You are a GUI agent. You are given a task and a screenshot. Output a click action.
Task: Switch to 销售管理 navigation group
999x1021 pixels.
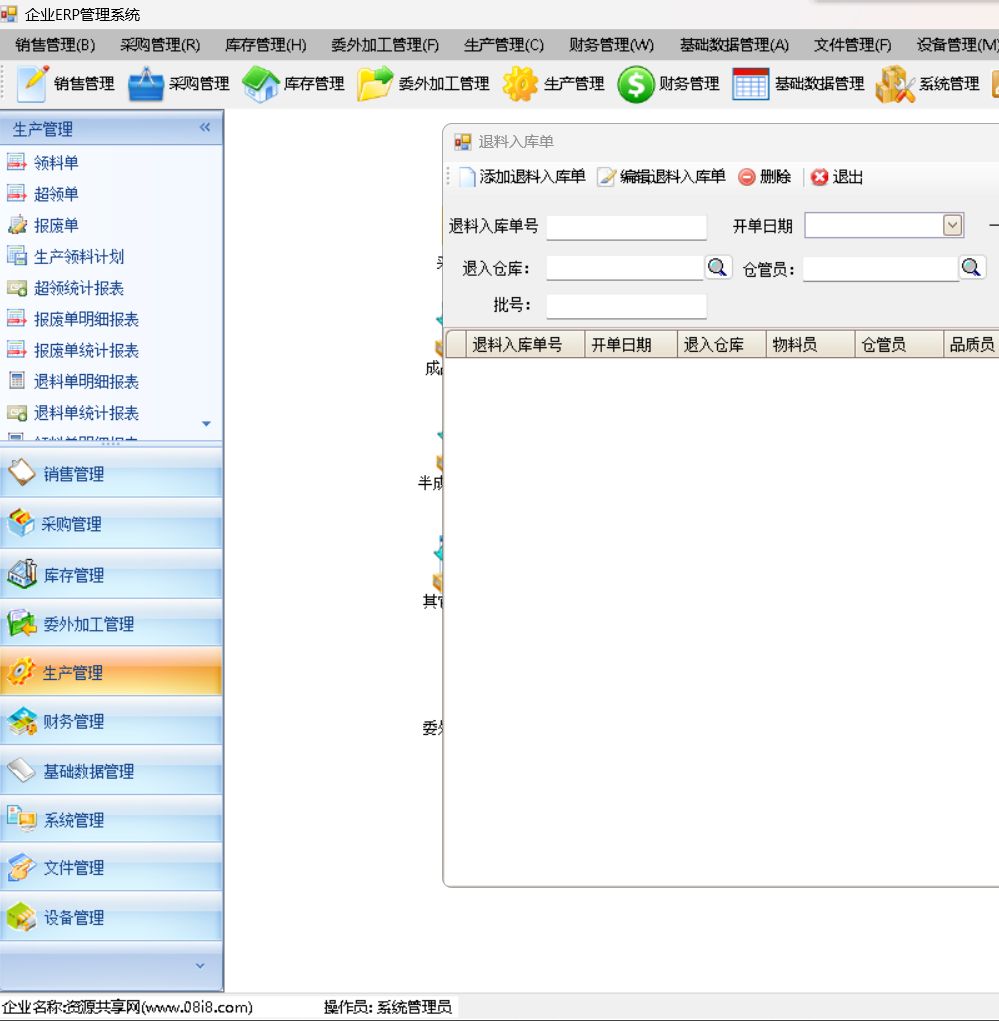tap(111, 473)
